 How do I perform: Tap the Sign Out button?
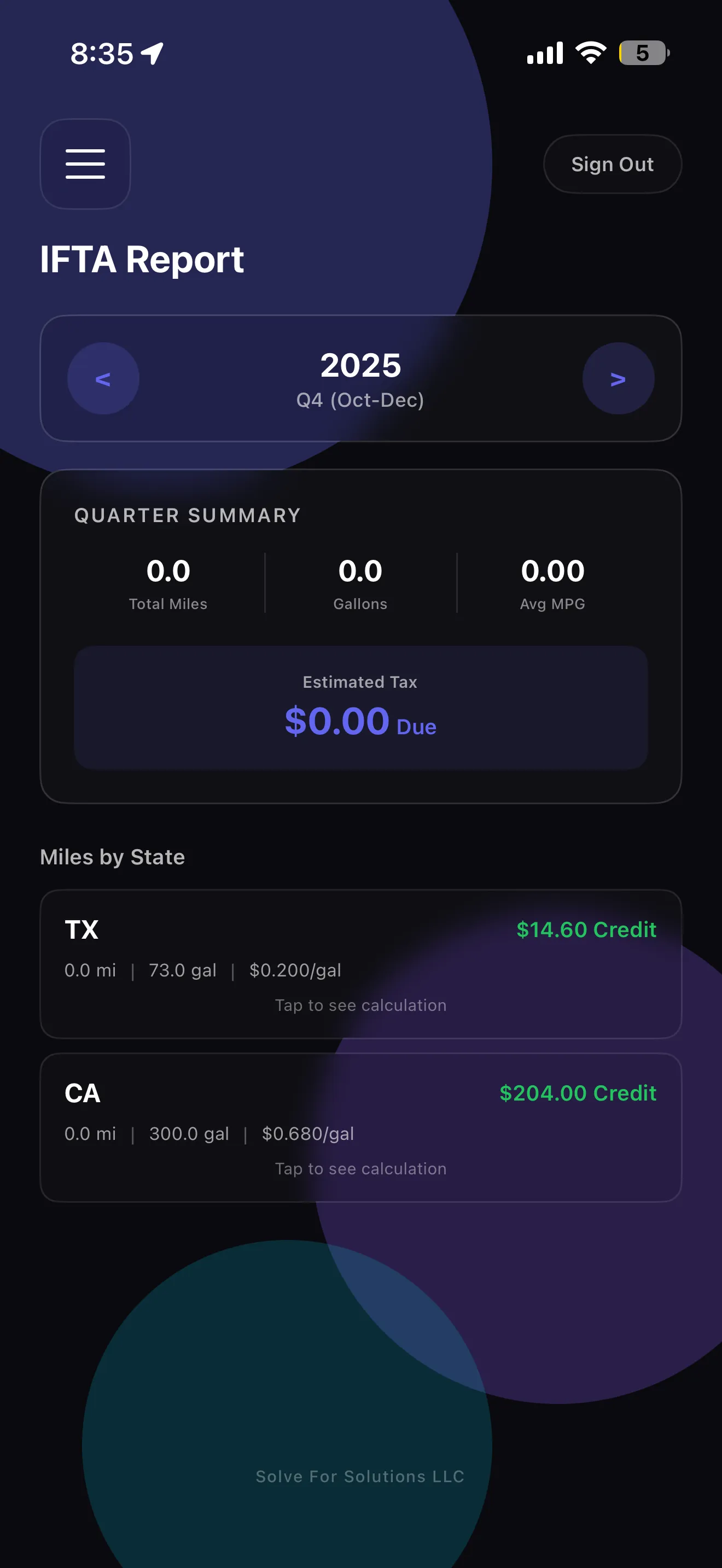click(612, 165)
